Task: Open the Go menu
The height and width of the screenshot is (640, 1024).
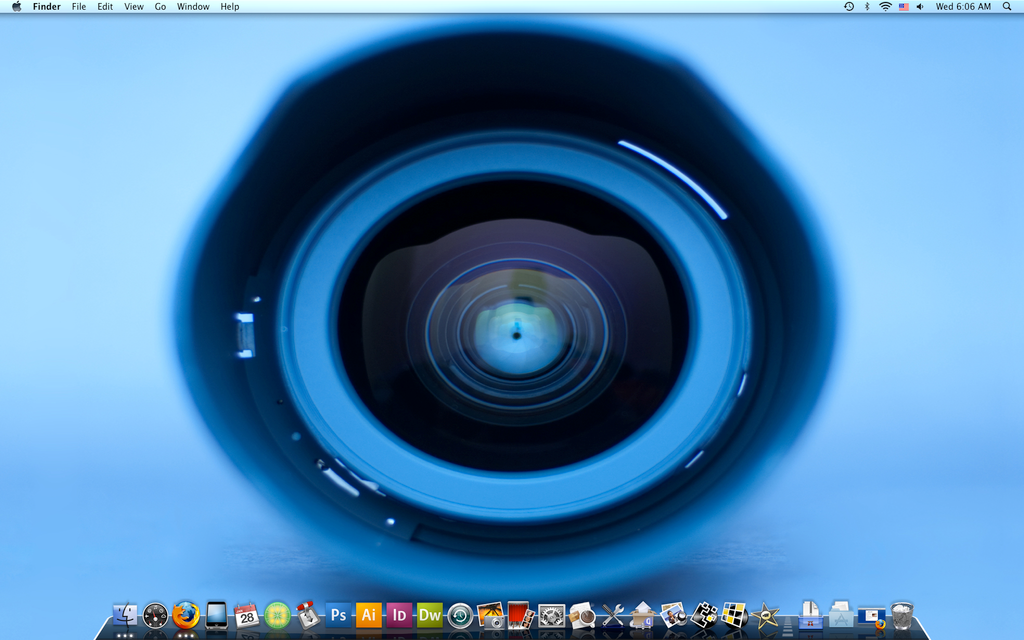Action: [160, 6]
